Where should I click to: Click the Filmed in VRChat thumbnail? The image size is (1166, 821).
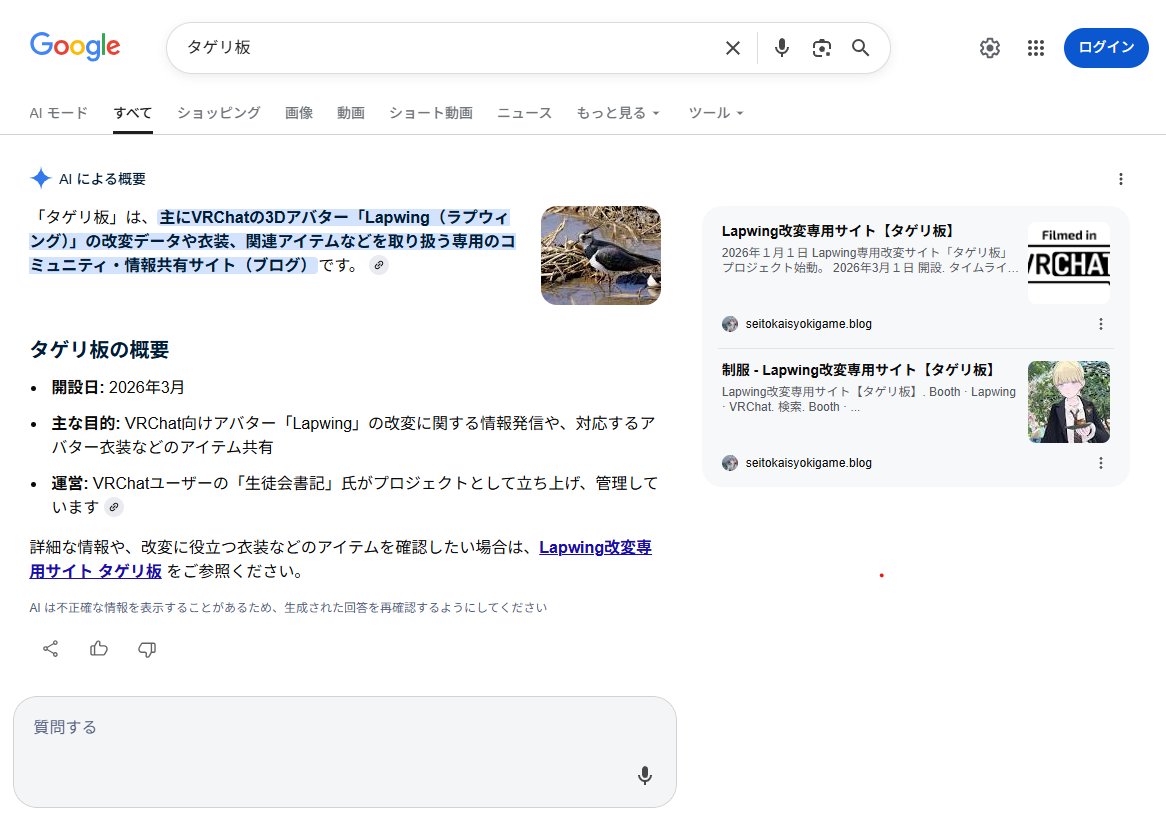[x=1069, y=263]
